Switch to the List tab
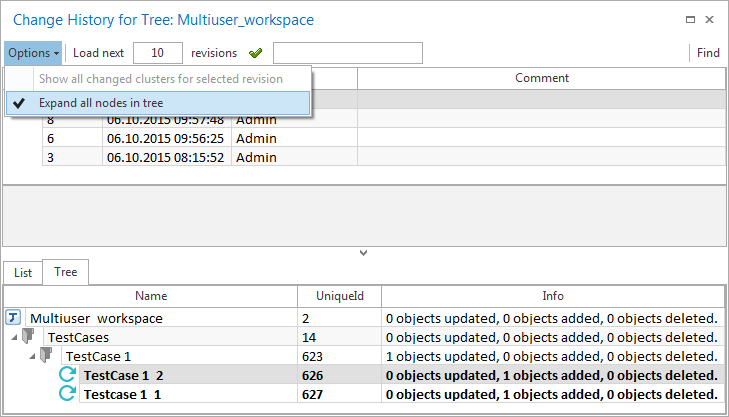 [22, 272]
